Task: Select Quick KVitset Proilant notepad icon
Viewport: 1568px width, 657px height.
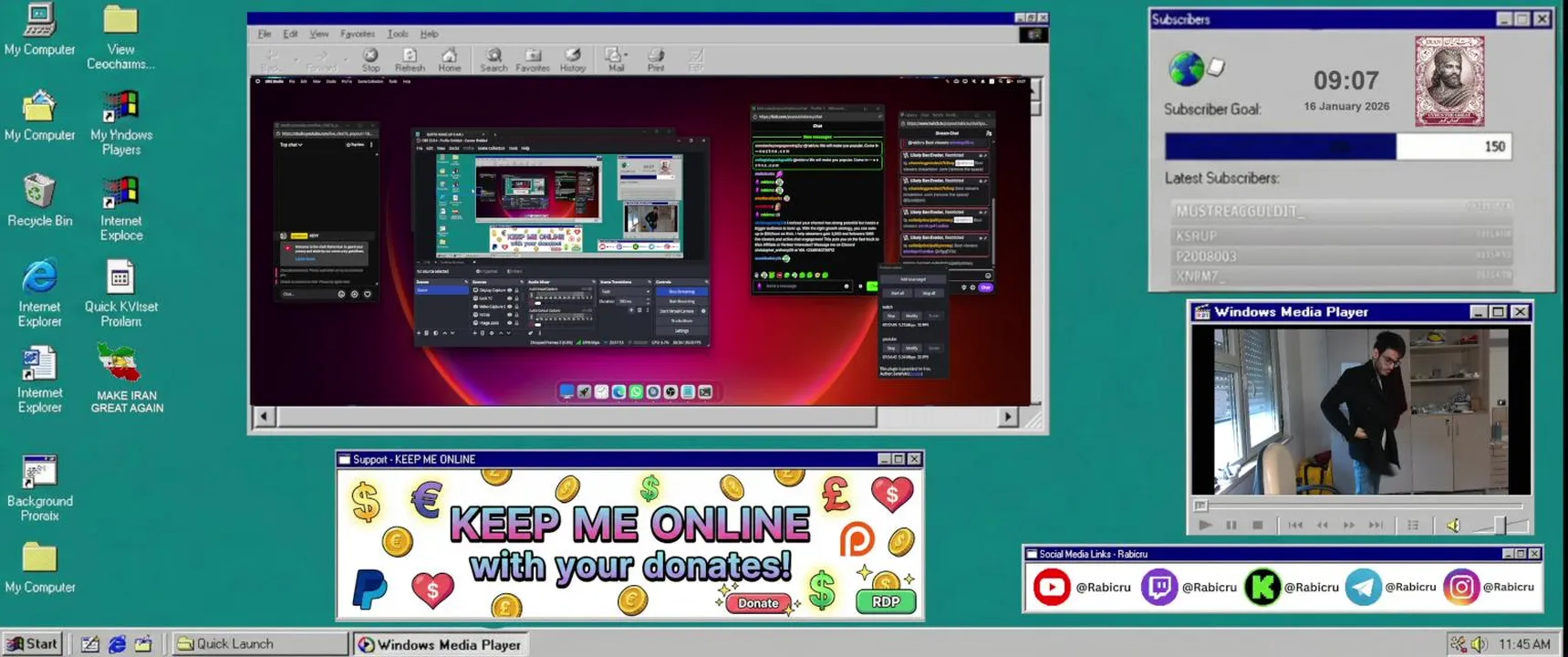Action: pos(120,294)
